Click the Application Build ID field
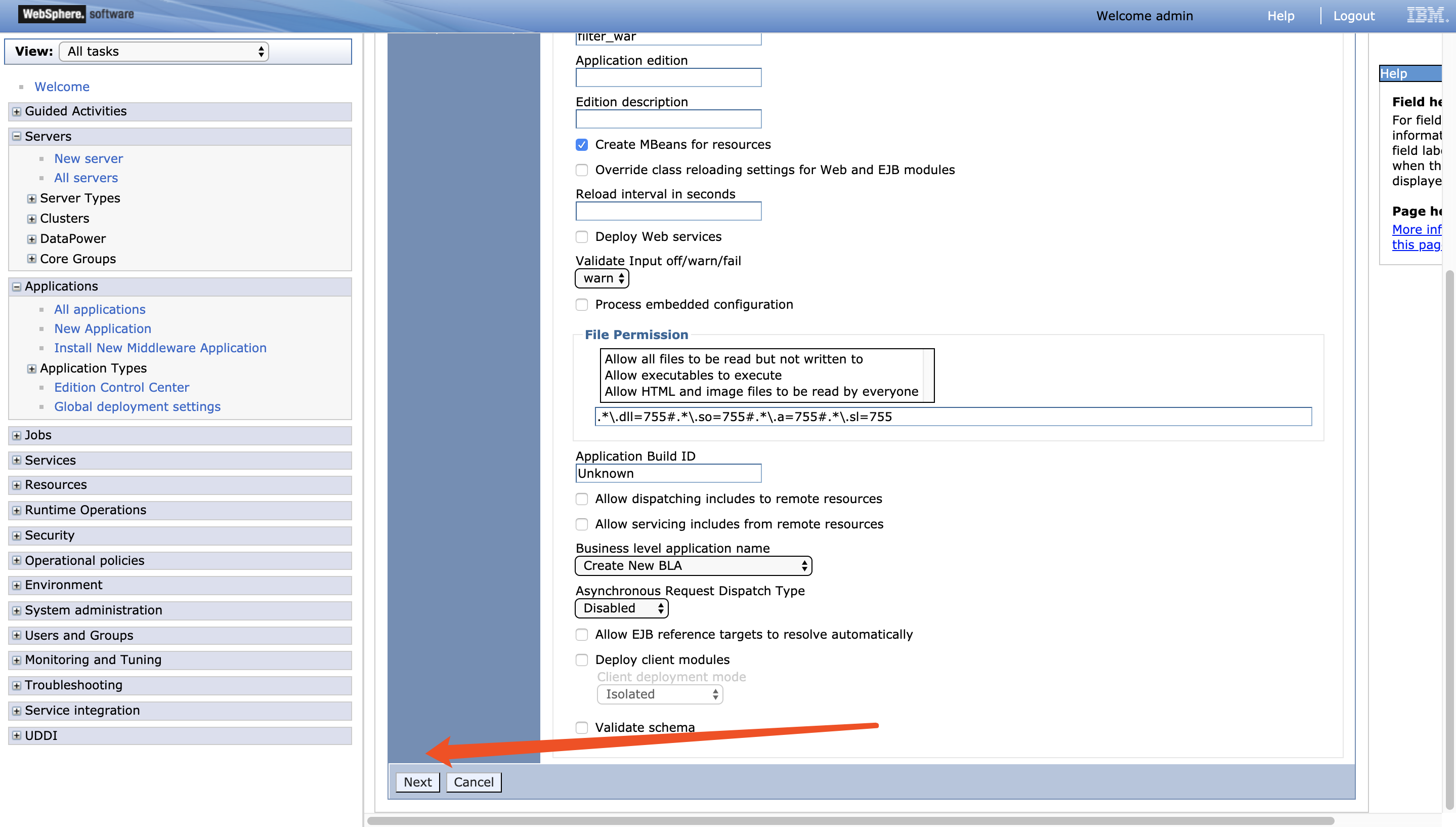This screenshot has height=827, width=1456. (x=668, y=474)
